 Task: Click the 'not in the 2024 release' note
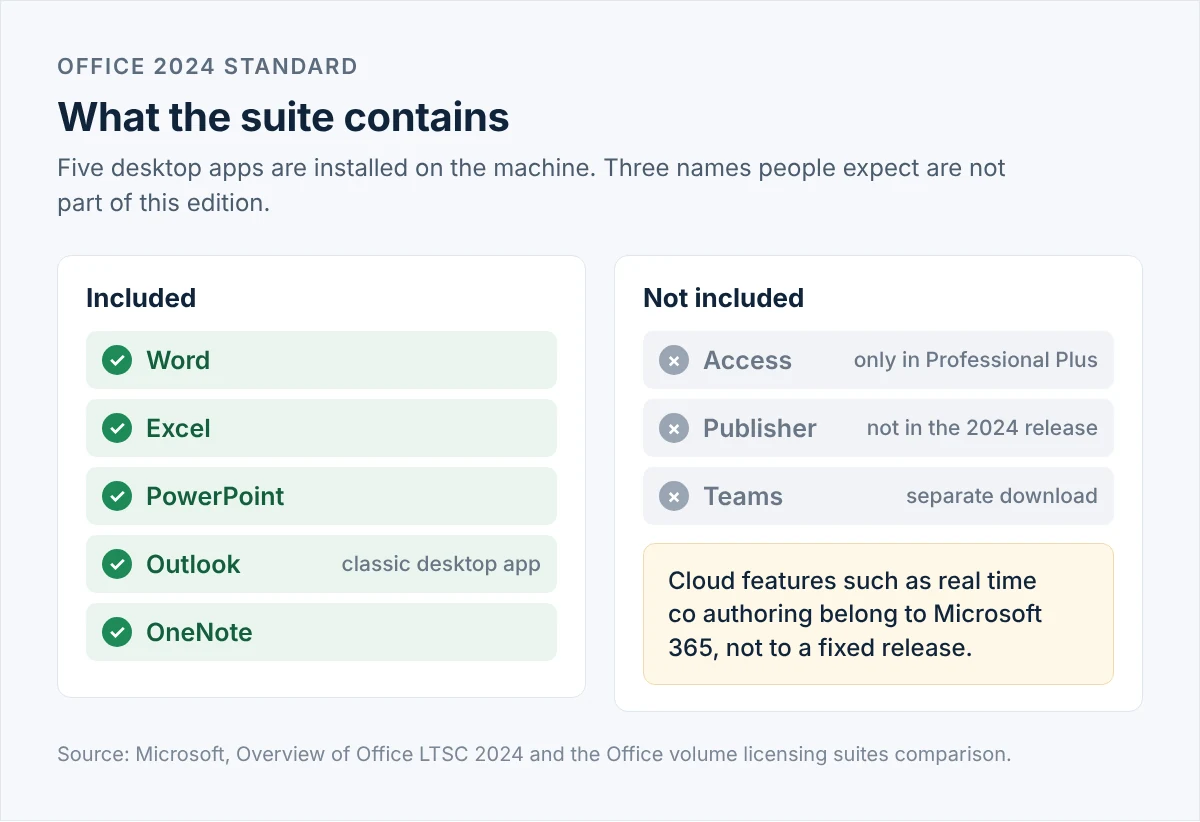982,428
